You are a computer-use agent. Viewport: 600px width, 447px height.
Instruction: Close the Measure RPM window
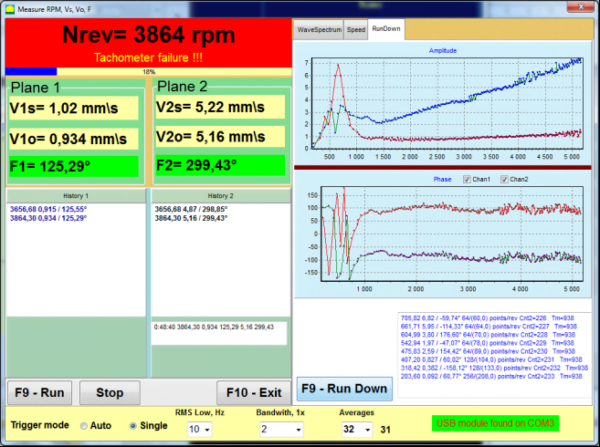(586, 8)
